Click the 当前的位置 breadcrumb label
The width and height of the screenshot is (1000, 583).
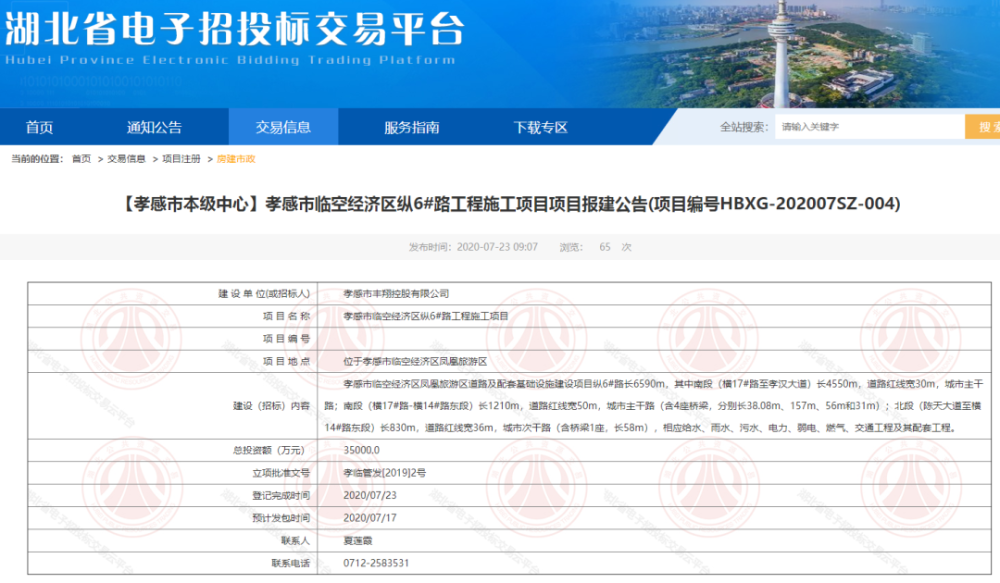pyautogui.click(x=37, y=159)
